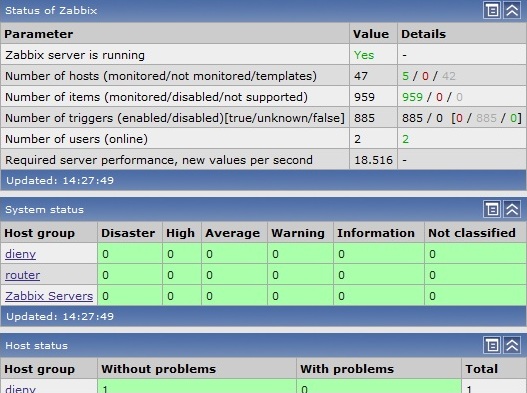Click the Average count cell for Zabbix Servers
Screen dimensions: 527x393
[234, 296]
